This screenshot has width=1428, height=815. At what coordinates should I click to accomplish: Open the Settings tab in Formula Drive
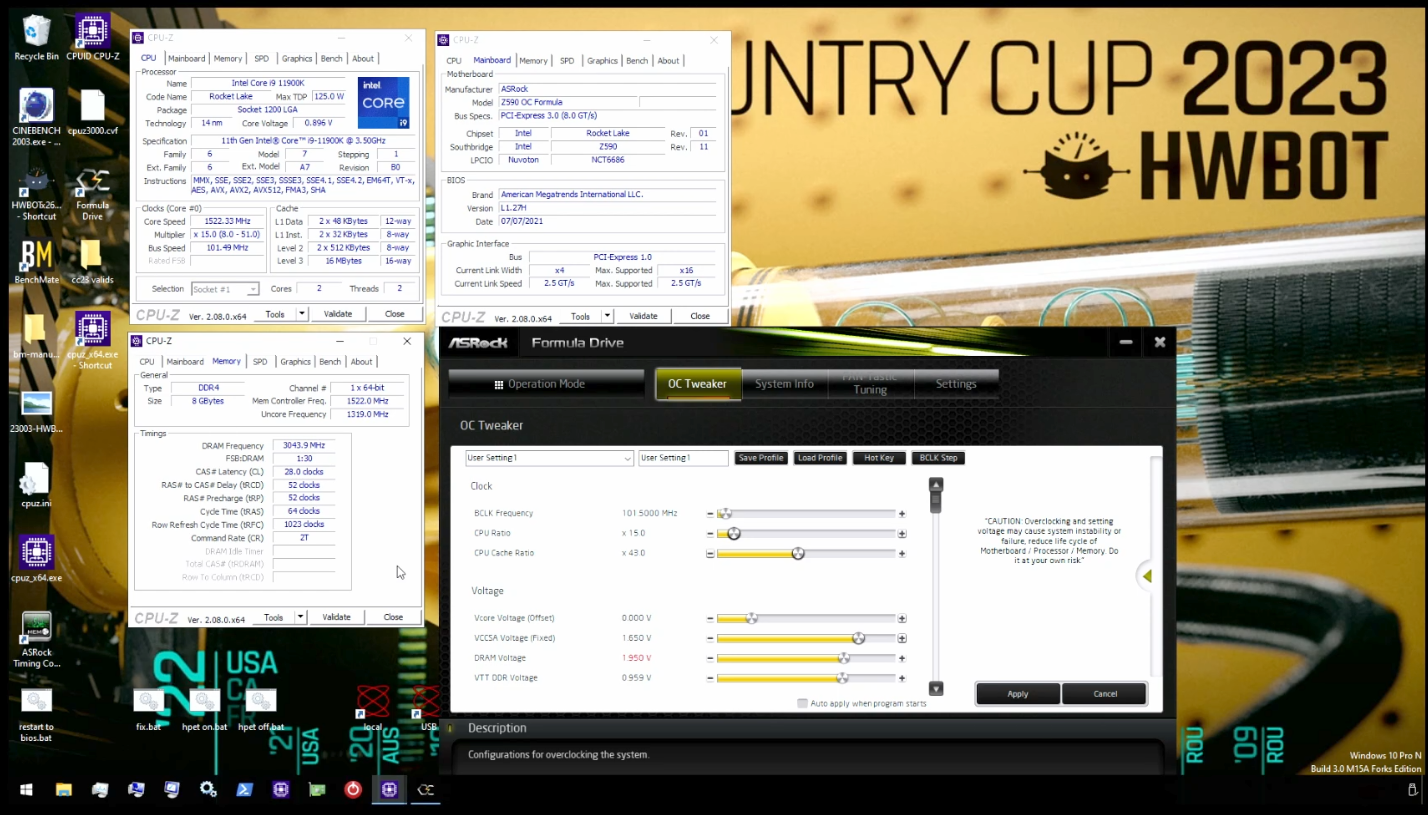pyautogui.click(x=956, y=384)
